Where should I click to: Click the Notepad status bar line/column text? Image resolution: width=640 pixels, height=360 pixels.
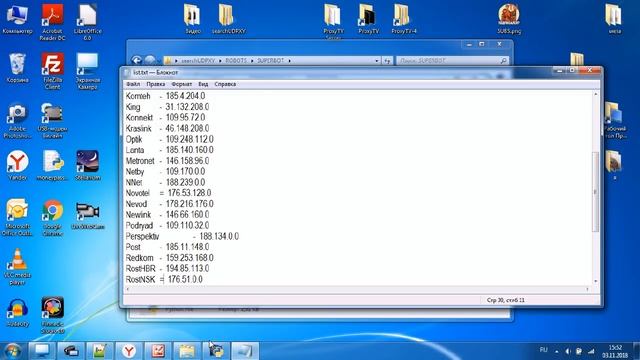click(x=505, y=300)
